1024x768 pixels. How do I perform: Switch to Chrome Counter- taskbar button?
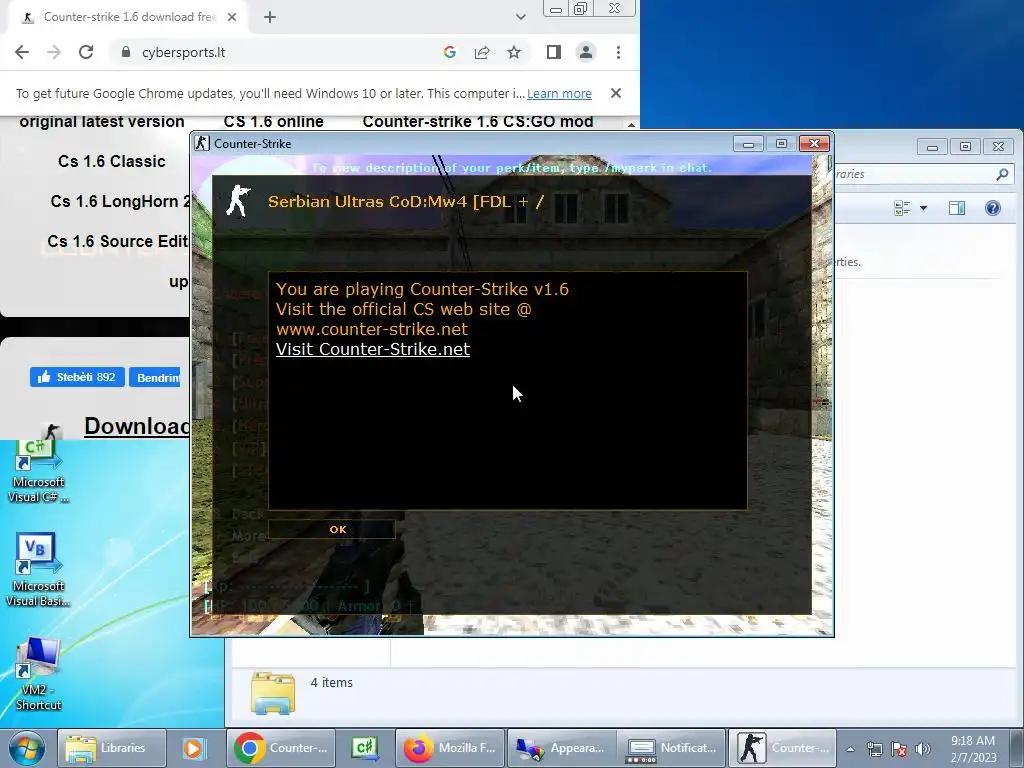pos(281,748)
